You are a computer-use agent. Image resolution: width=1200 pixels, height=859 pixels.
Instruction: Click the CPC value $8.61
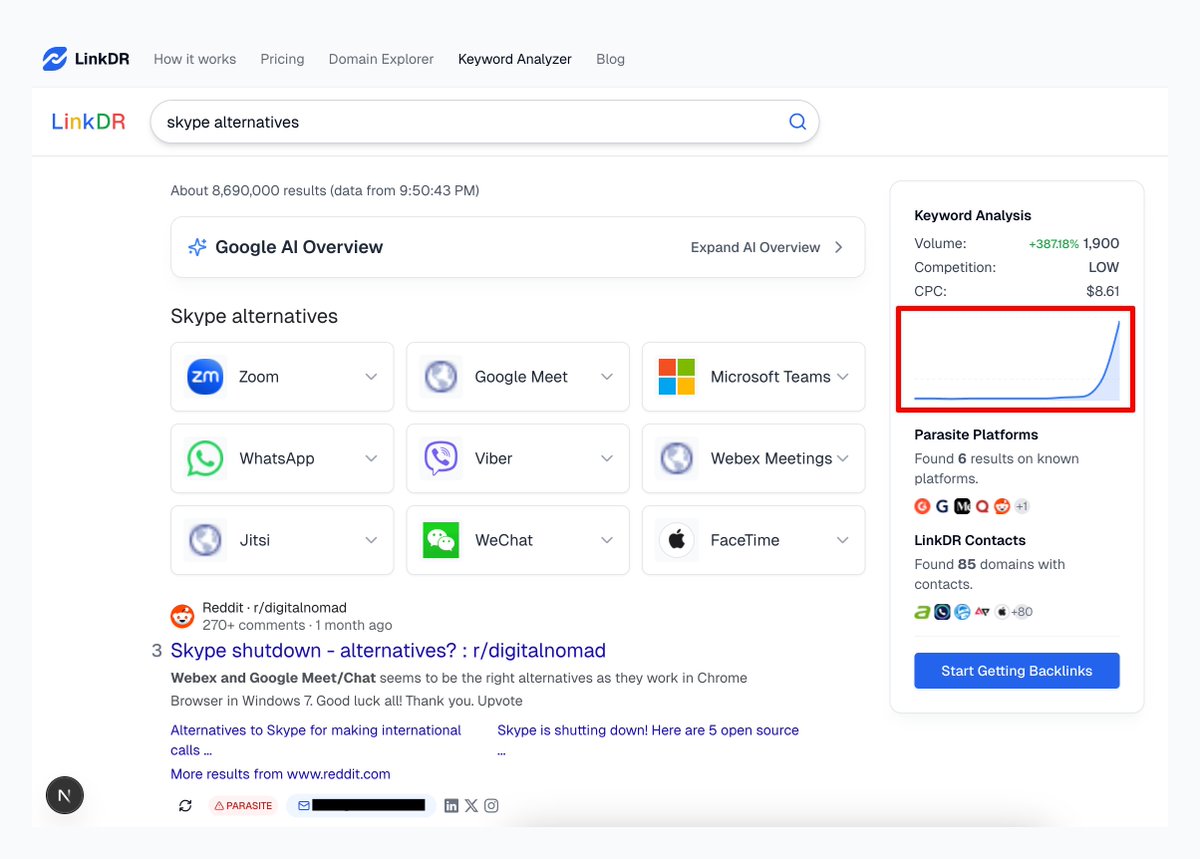coord(1103,291)
